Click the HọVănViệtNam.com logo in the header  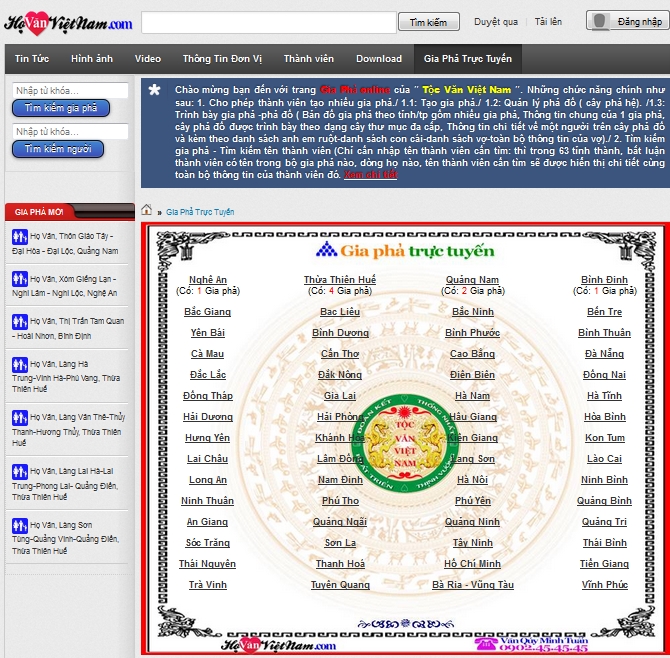coord(67,22)
